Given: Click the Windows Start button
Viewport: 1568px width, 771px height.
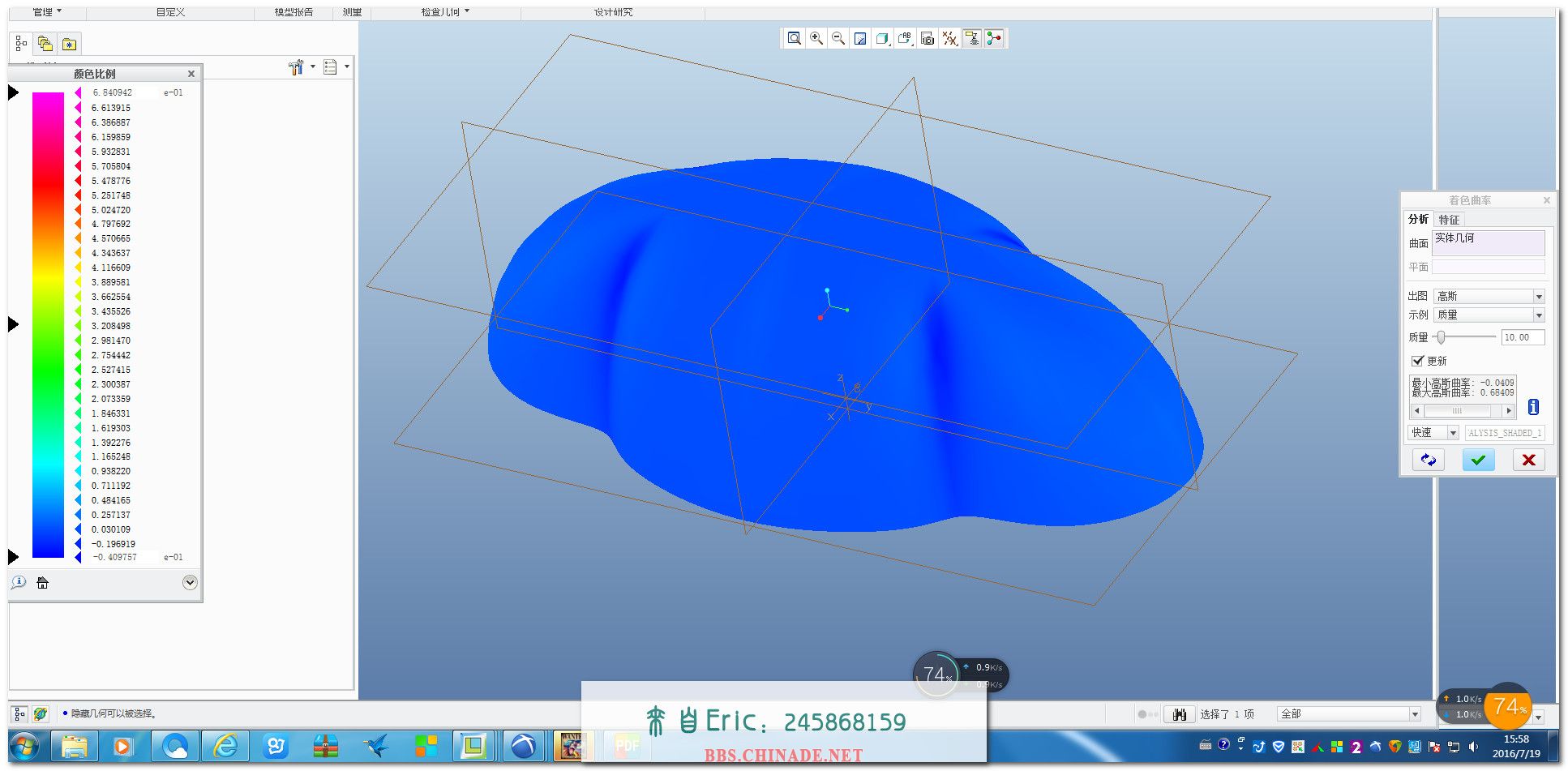Looking at the screenshot, I should (x=24, y=746).
